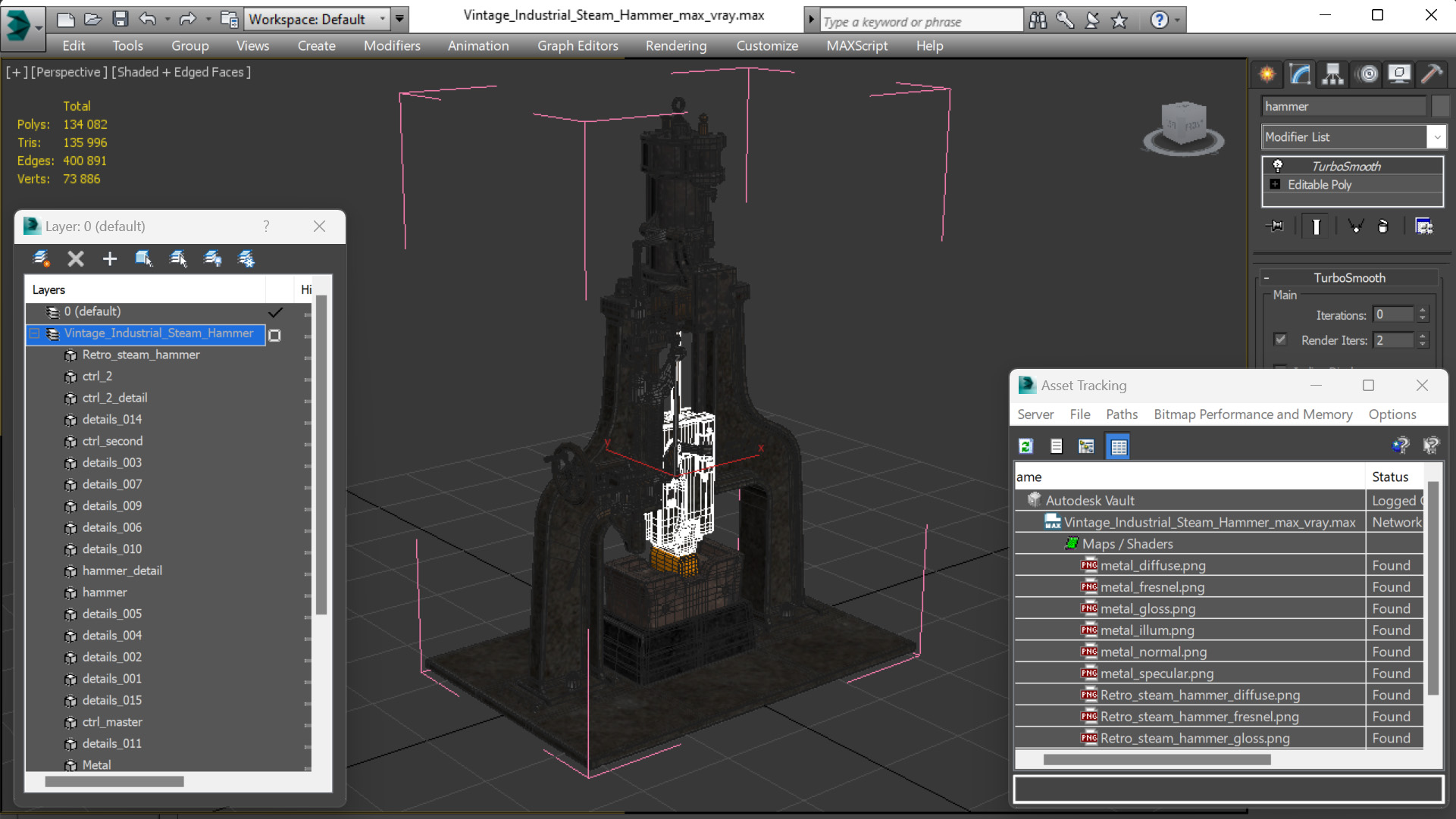Click the Create New Layer plus icon
This screenshot has height=819, width=1456.
click(110, 259)
